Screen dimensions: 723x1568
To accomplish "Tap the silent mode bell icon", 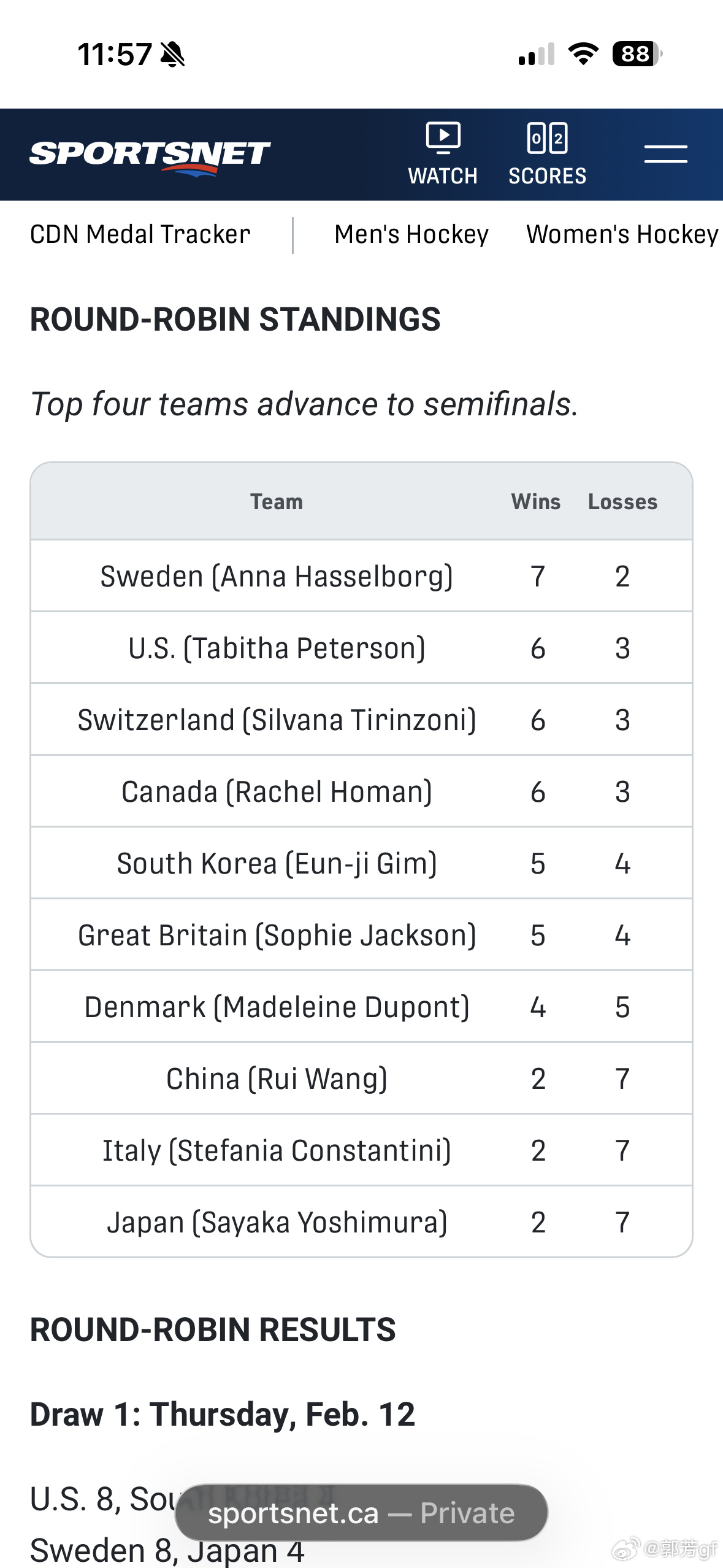I will tap(172, 55).
